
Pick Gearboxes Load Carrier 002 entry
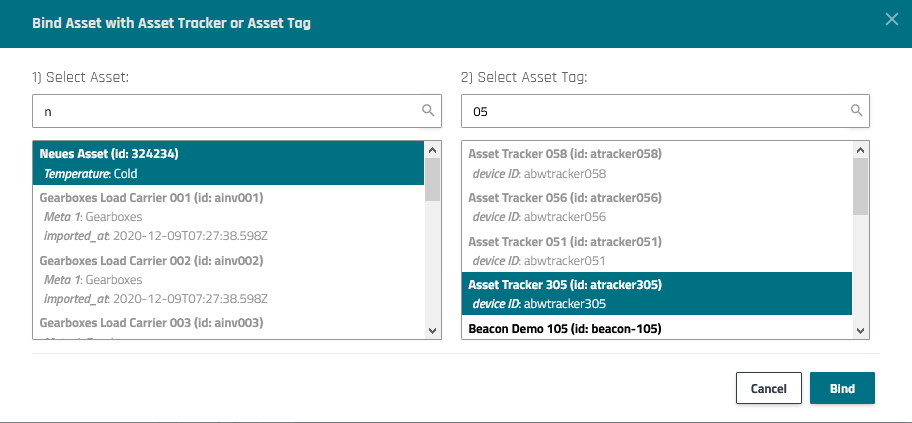[x=229, y=279]
